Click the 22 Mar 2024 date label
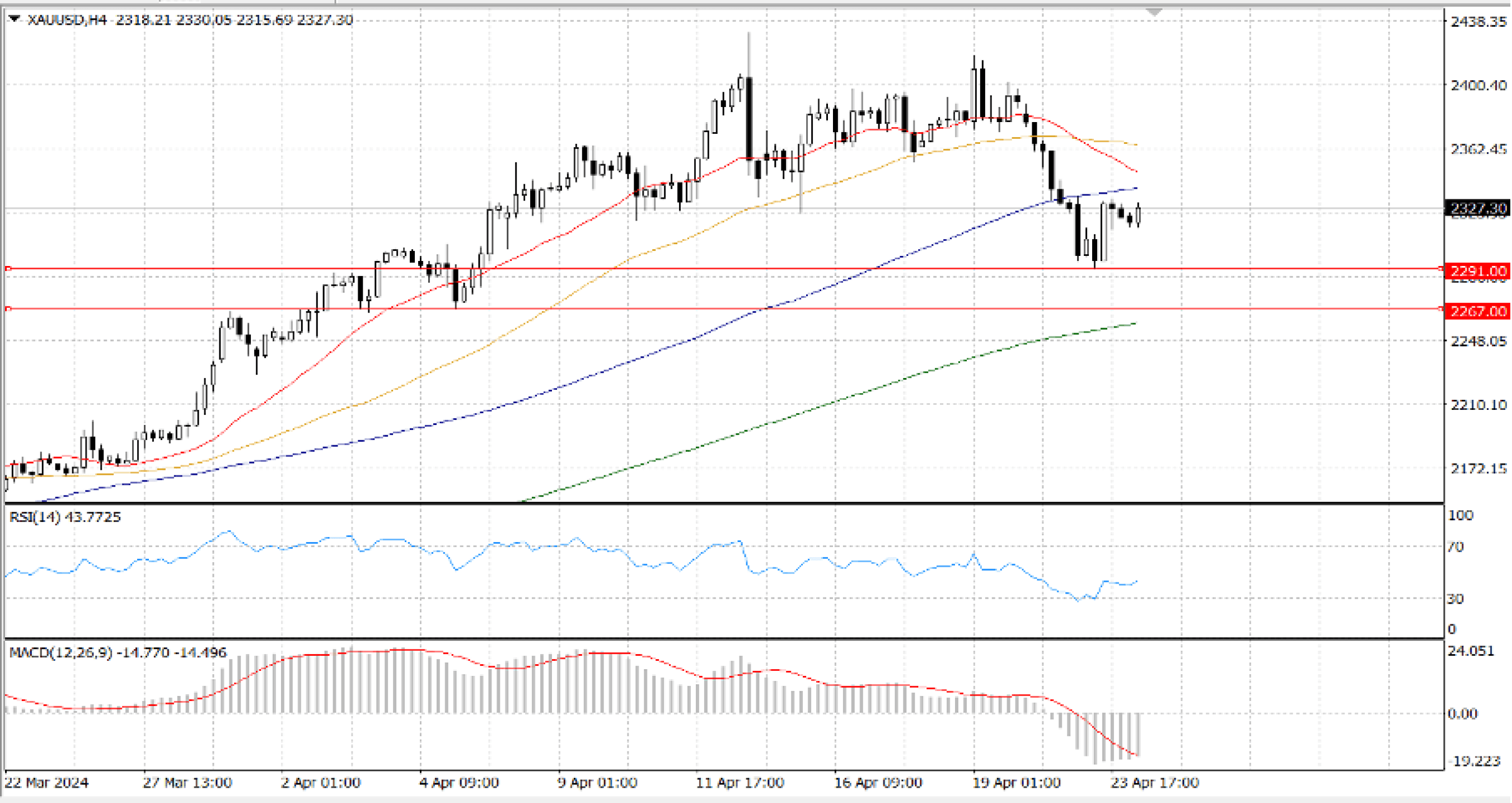The width and height of the screenshot is (1512, 803). [46, 782]
